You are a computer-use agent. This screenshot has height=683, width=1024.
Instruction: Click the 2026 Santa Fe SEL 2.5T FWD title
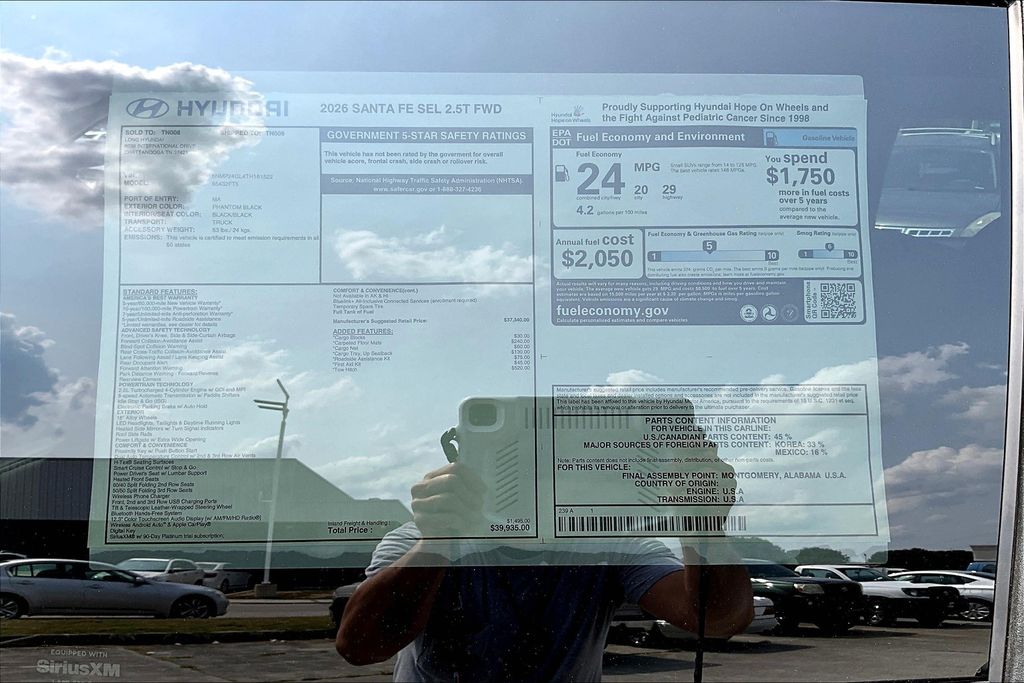pos(396,108)
